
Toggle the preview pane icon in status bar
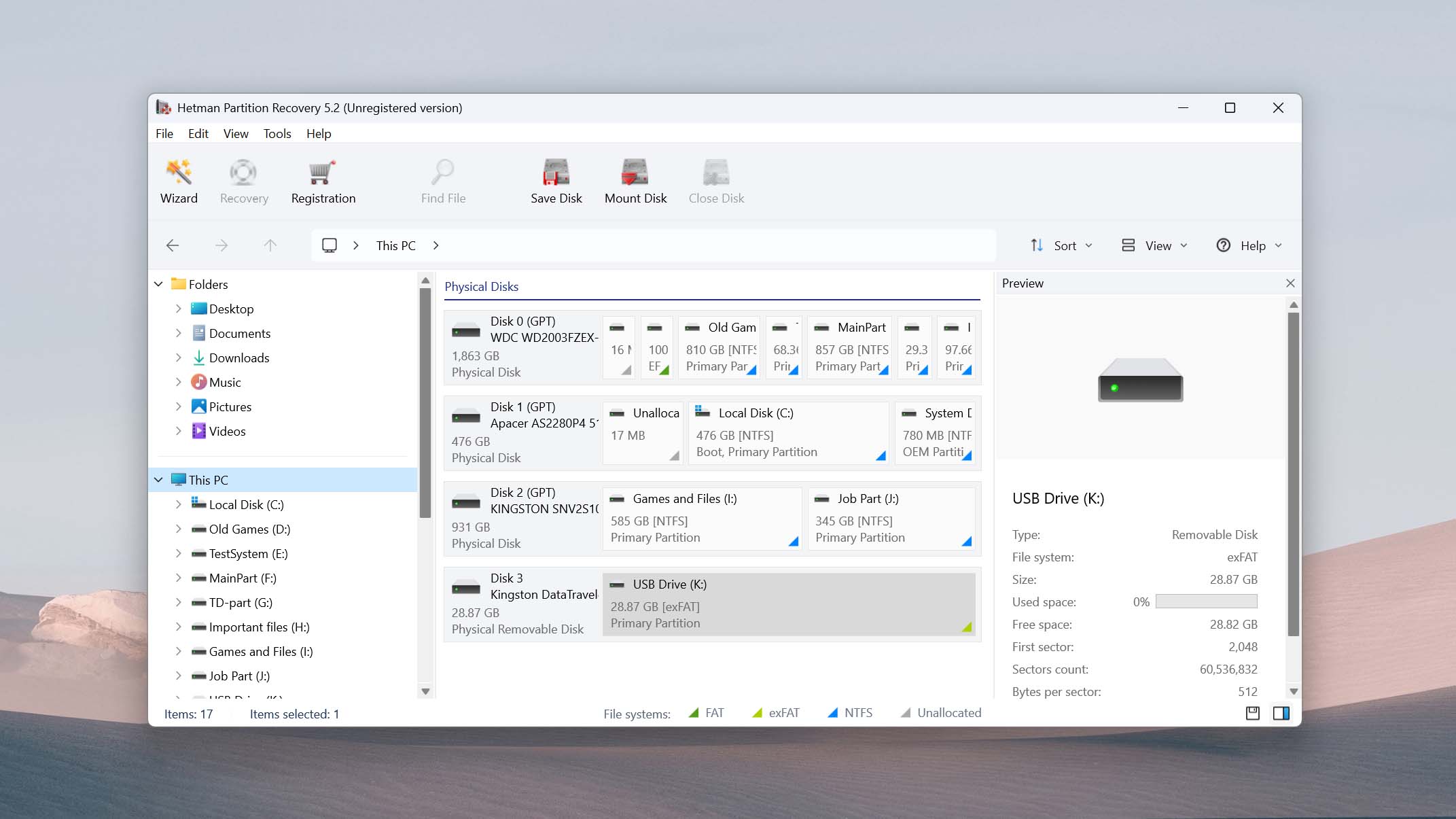(x=1281, y=713)
